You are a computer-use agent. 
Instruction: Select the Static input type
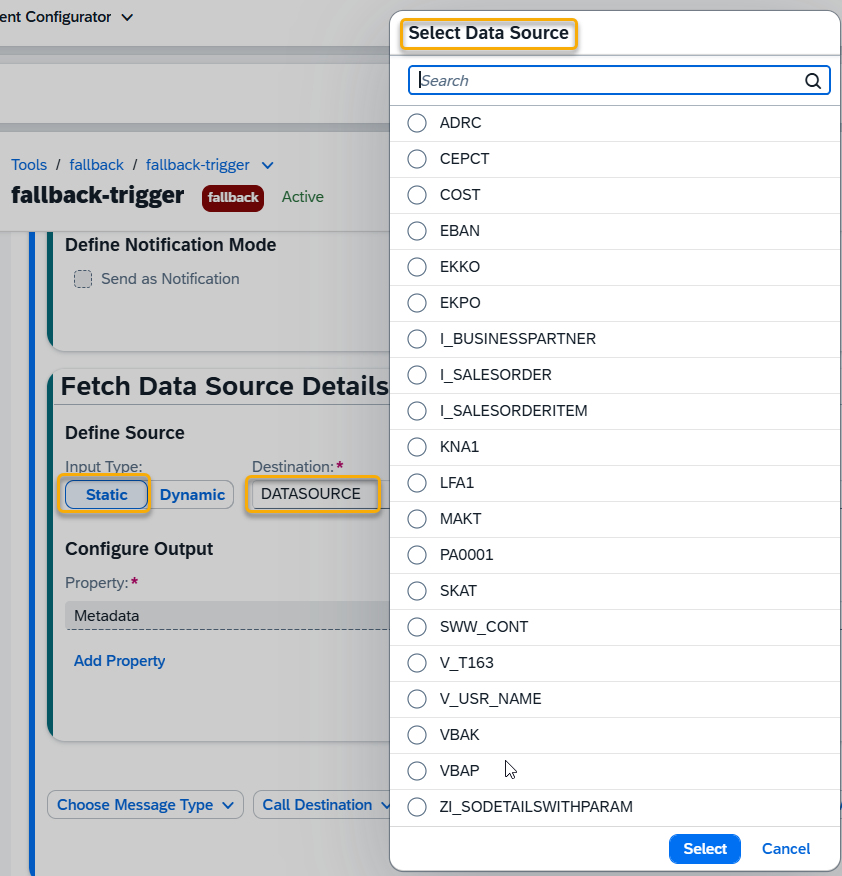[107, 495]
